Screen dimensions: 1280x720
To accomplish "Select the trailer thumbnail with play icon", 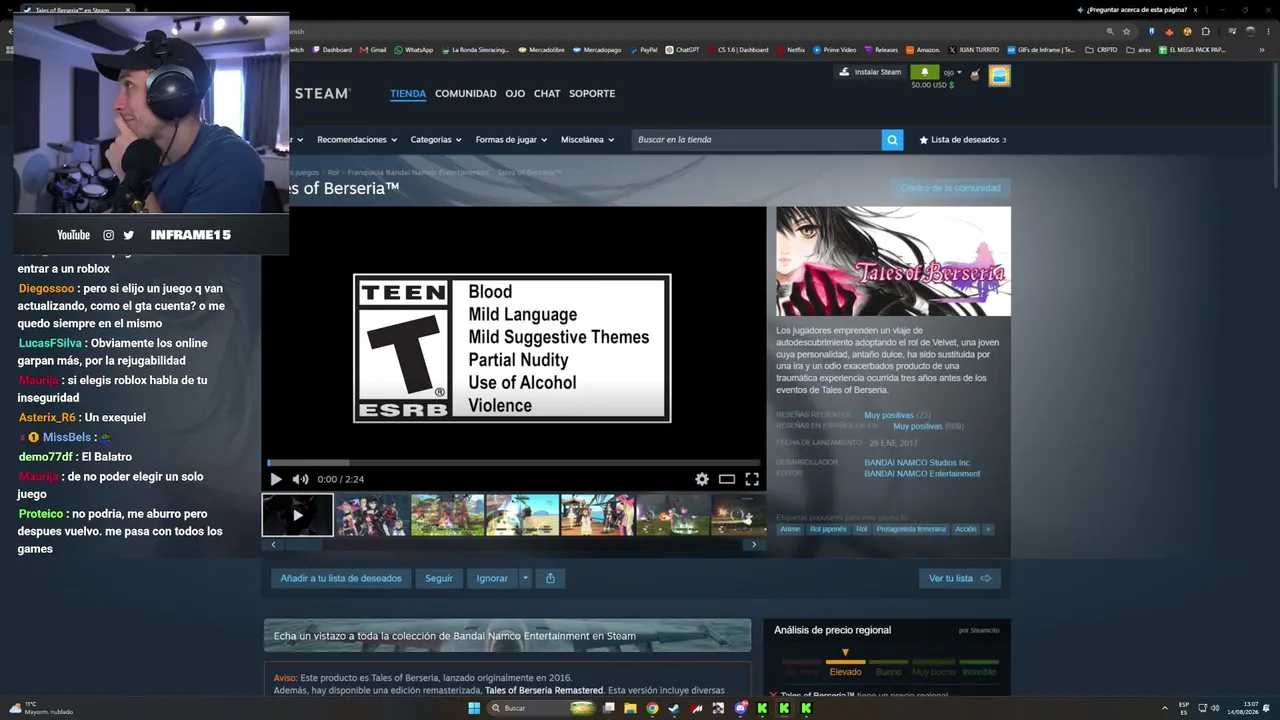I will [298, 515].
